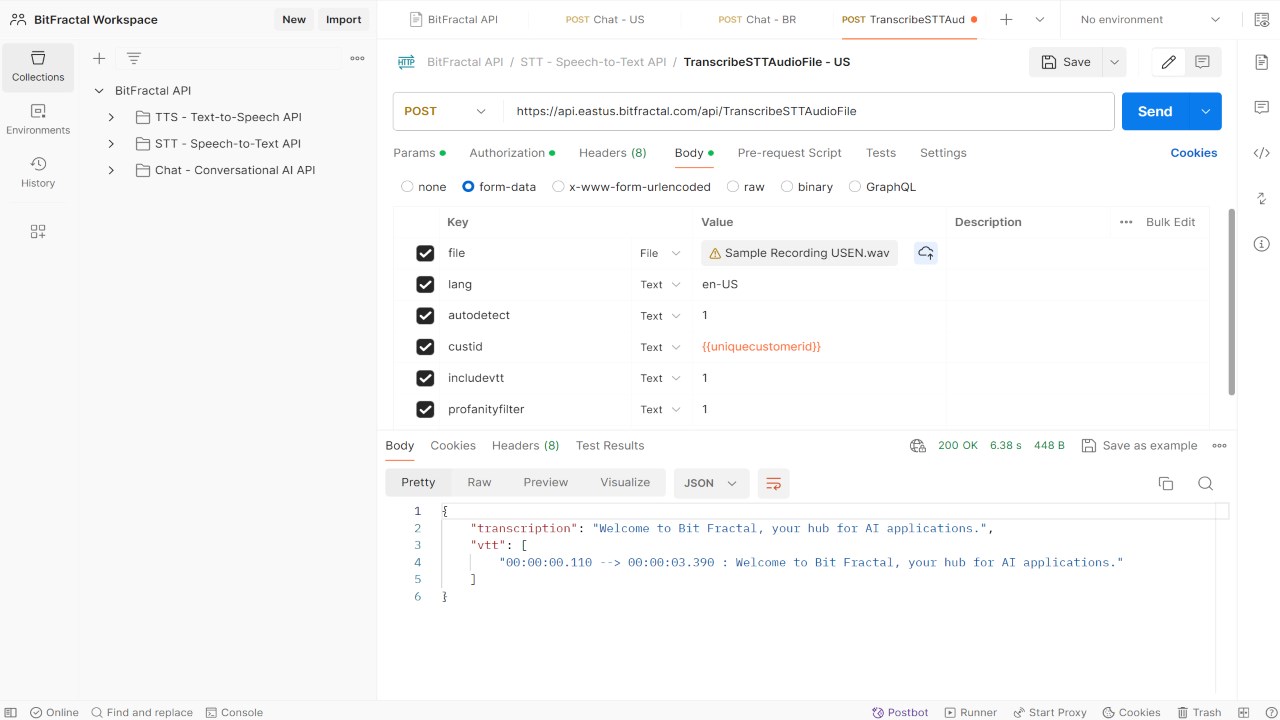
Task: Open the Comments icon in the right sidebar
Action: pyautogui.click(x=1261, y=107)
